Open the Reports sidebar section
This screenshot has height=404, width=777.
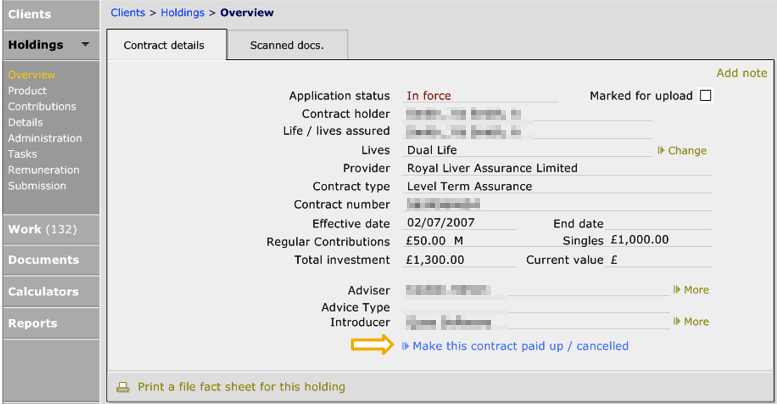[51, 323]
